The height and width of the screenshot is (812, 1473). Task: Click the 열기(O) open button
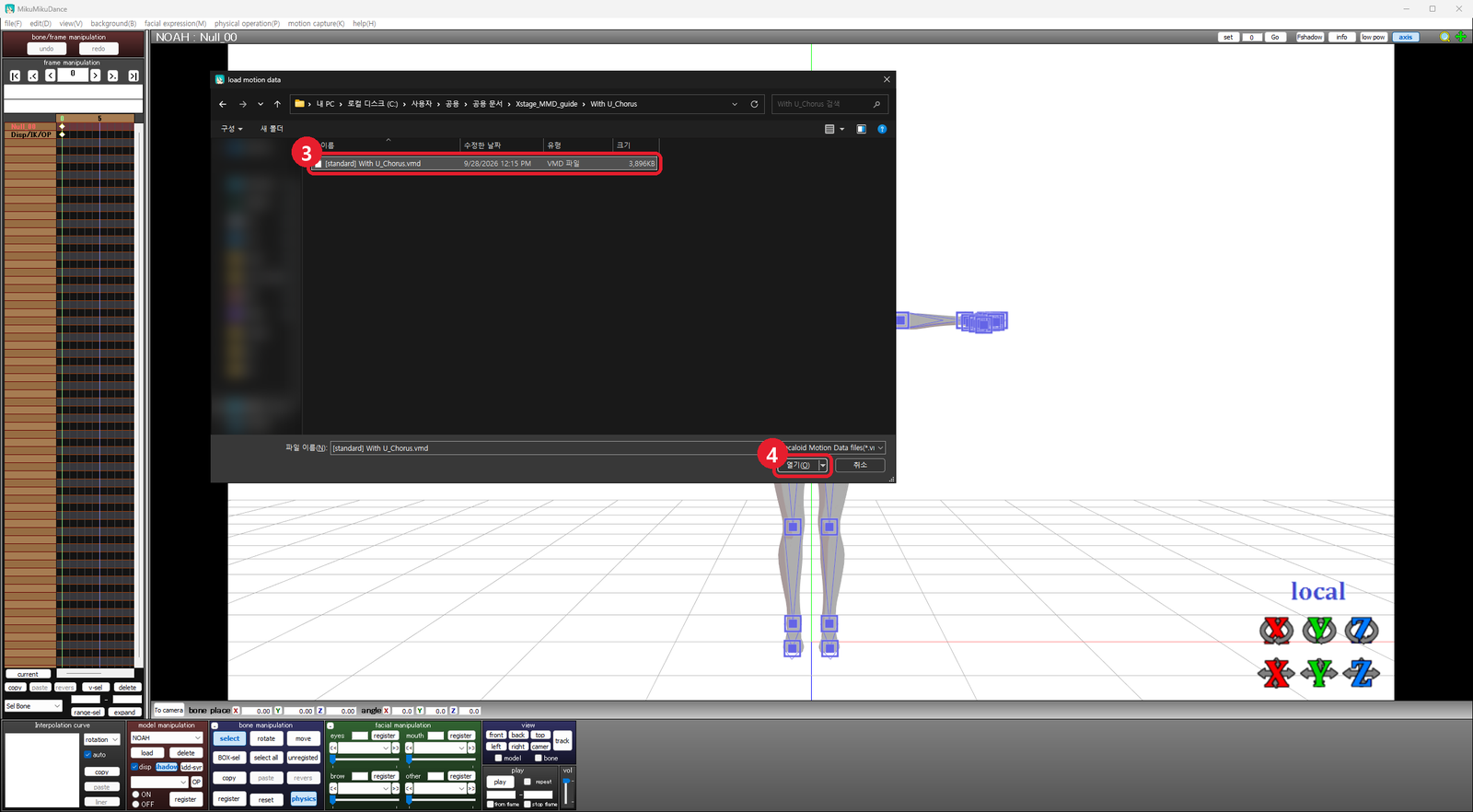point(797,465)
